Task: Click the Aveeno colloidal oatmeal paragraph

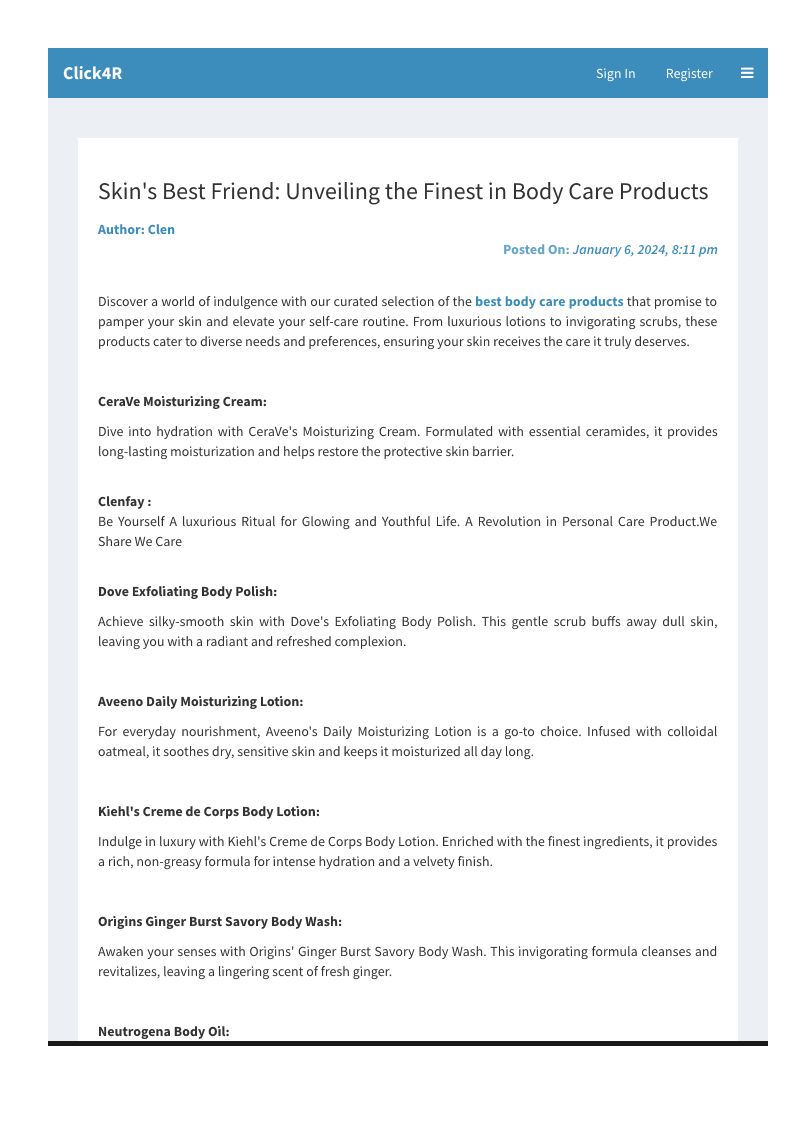Action: tap(407, 741)
